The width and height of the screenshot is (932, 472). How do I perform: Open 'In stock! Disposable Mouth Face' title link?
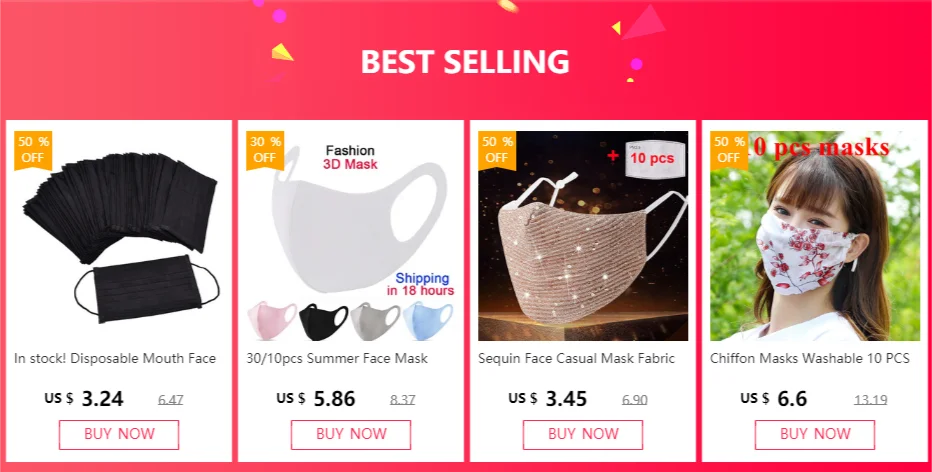click(x=115, y=358)
